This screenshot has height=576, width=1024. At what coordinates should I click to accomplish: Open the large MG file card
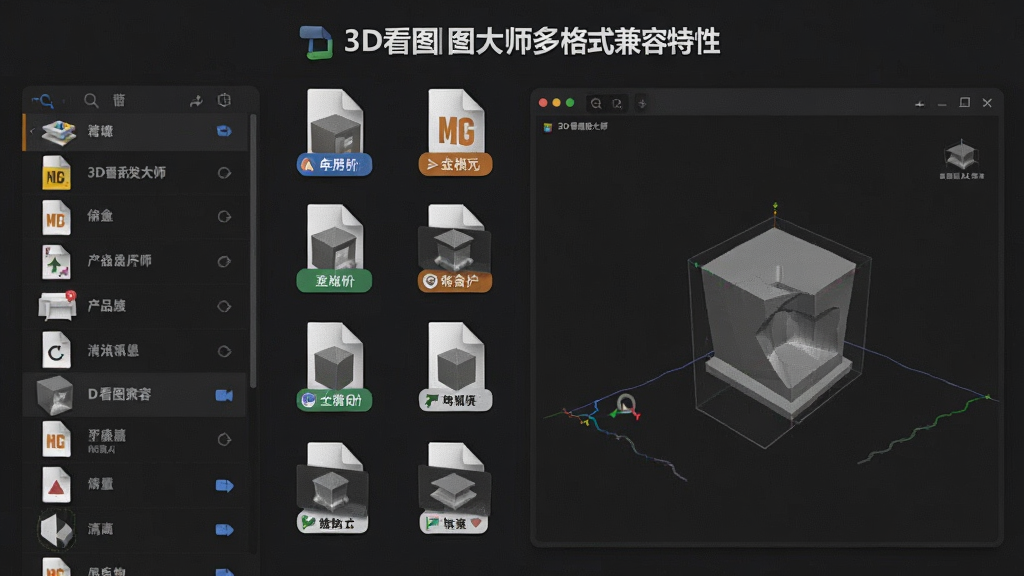pyautogui.click(x=456, y=133)
